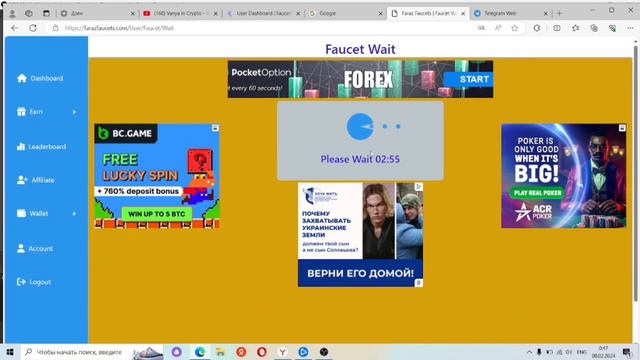Click the small icon at the center ad's bottom-right corner
Screen dimensions: 640x360
click(x=419, y=283)
